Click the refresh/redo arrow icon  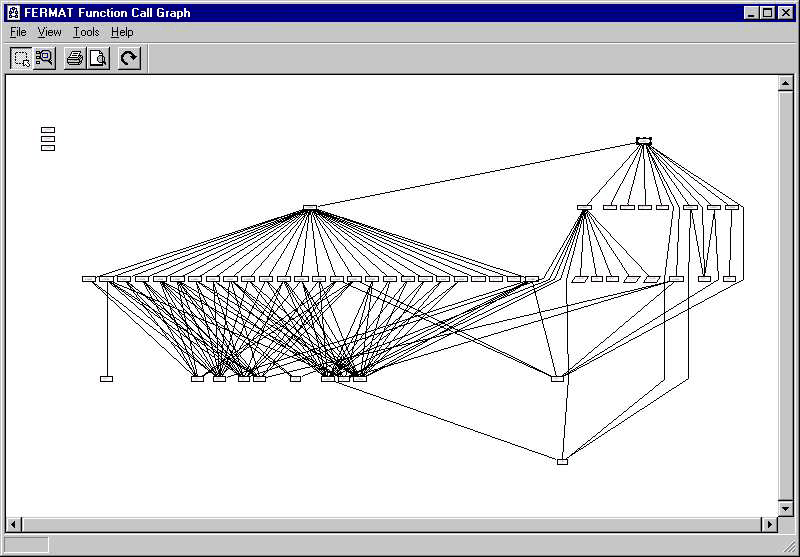tap(129, 58)
